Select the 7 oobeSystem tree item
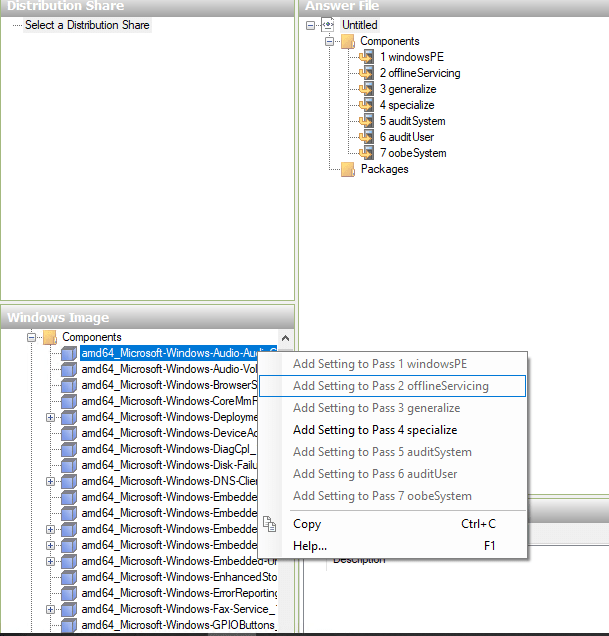This screenshot has width=609, height=636. click(413, 153)
